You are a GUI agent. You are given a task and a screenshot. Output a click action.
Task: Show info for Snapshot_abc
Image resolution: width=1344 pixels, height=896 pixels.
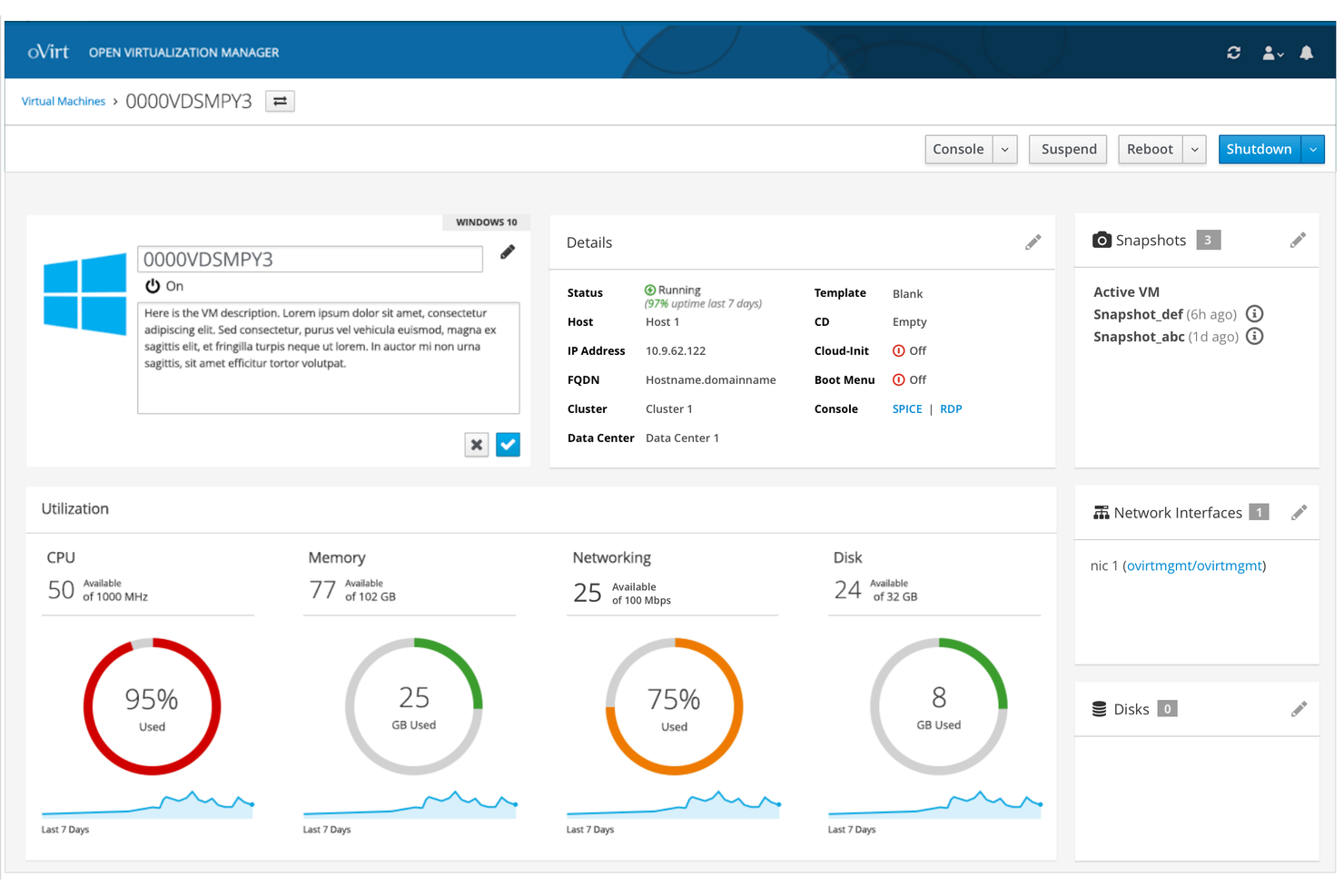[x=1254, y=337]
